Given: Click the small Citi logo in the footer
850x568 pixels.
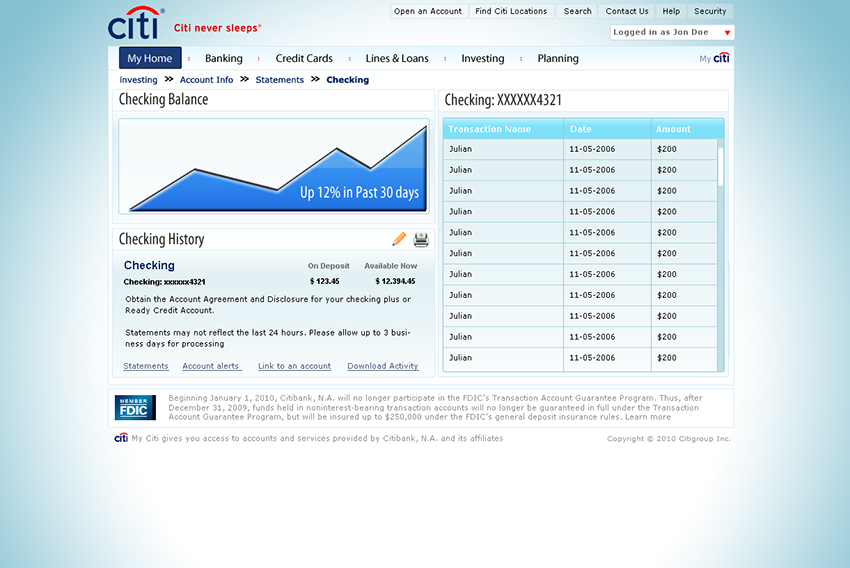Looking at the screenshot, I should pos(121,437).
